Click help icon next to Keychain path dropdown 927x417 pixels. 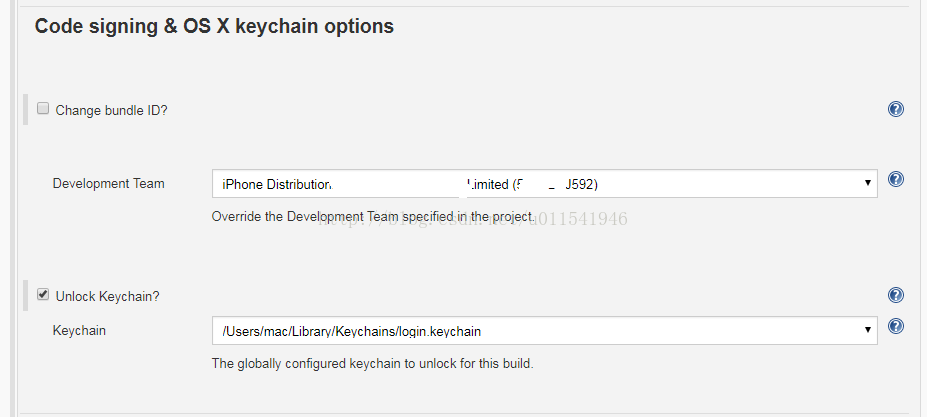click(x=896, y=326)
